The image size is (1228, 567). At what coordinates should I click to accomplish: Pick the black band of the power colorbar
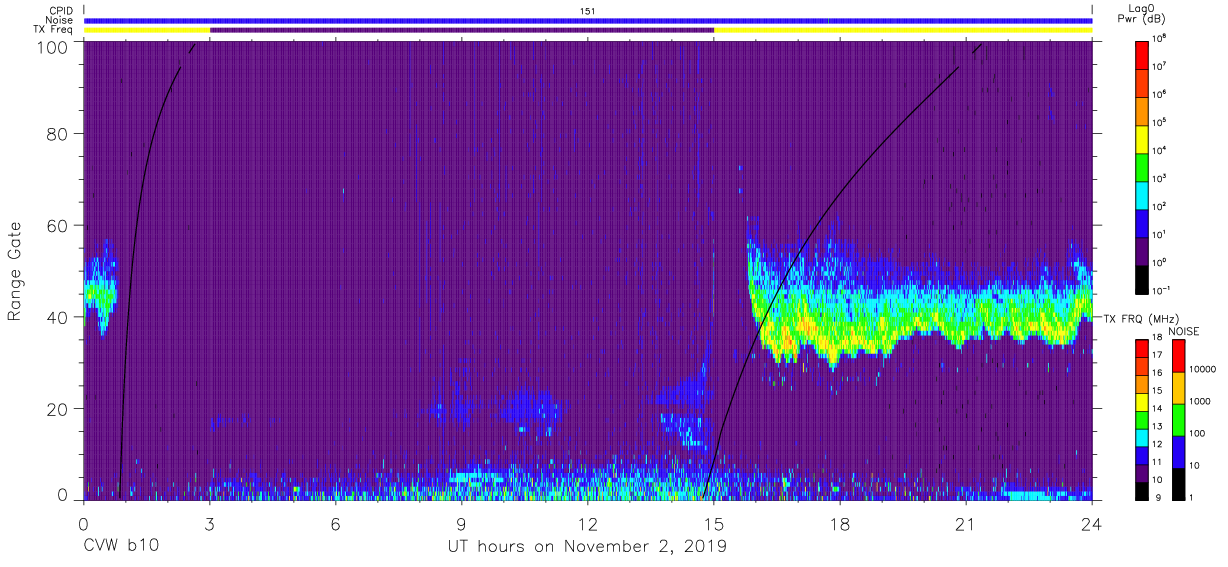[1142, 278]
